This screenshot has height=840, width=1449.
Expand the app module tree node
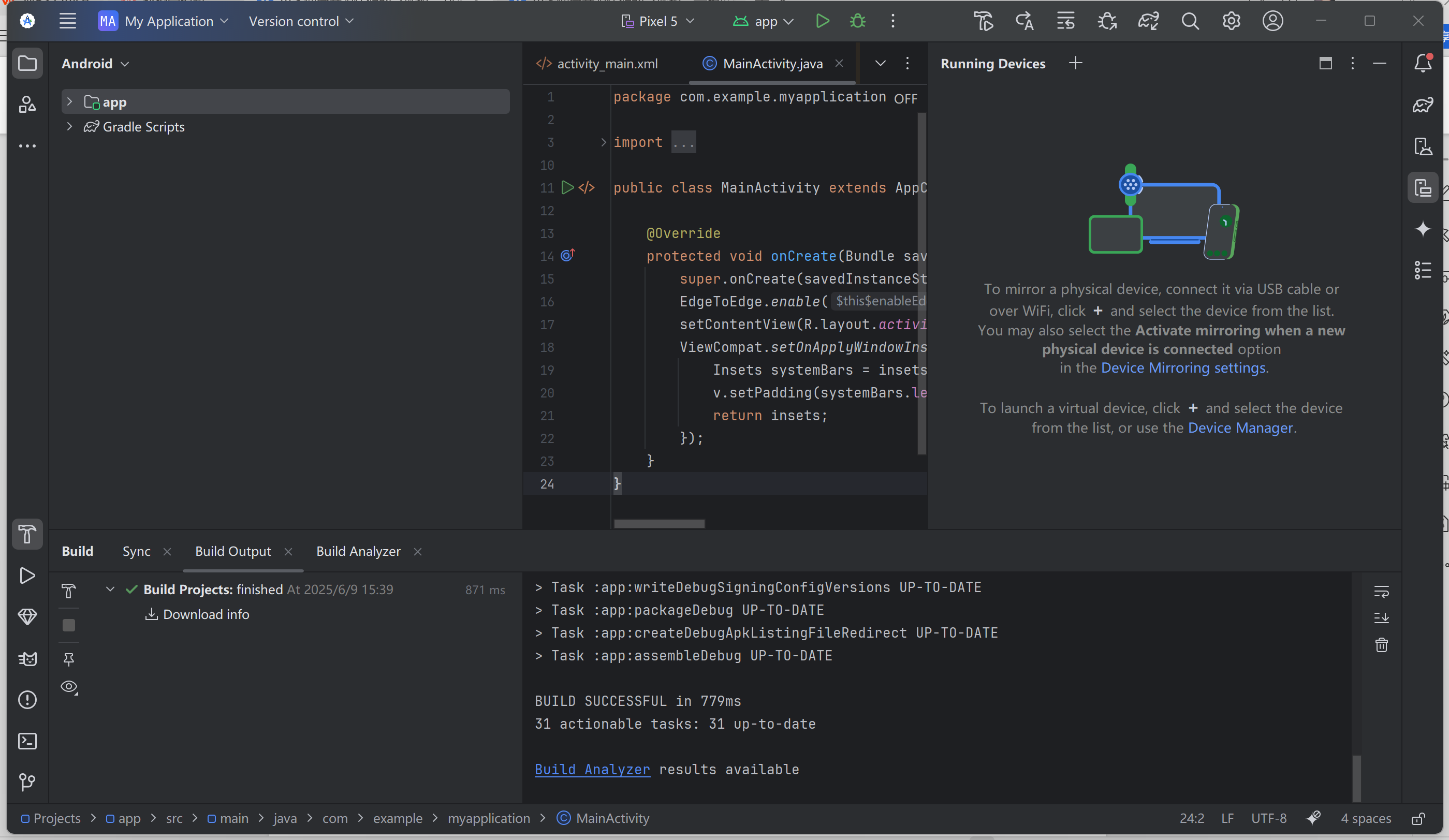pos(69,102)
